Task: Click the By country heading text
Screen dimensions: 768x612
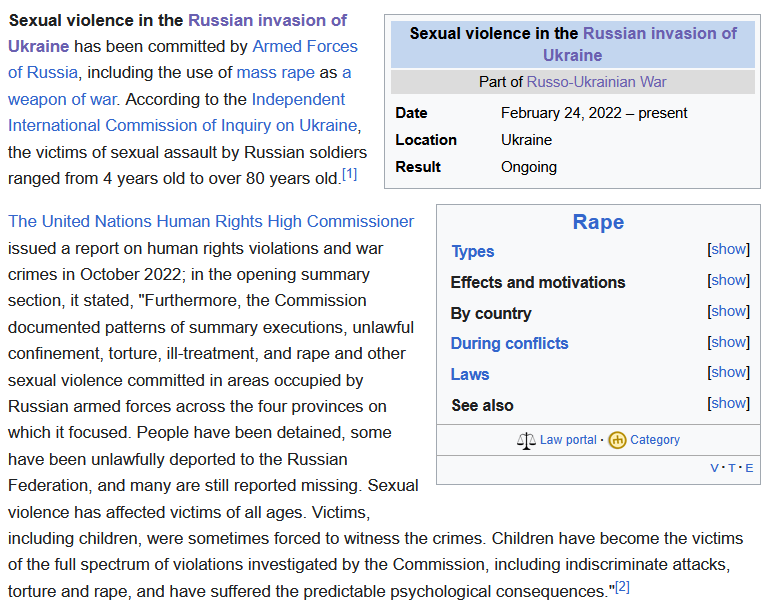Action: 491,313
